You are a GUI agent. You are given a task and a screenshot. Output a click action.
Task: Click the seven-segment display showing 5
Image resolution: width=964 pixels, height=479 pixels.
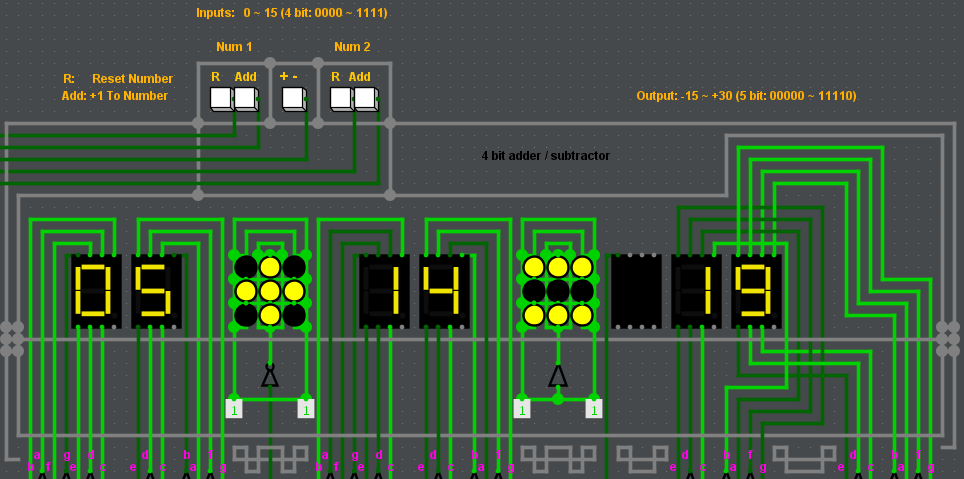[x=156, y=291]
